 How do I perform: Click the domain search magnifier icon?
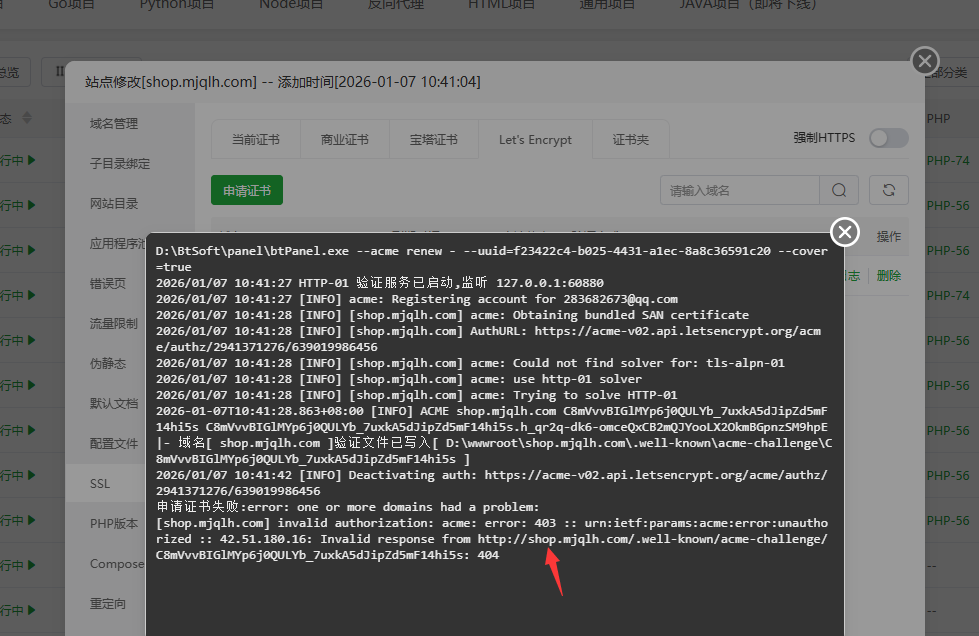(x=839, y=190)
